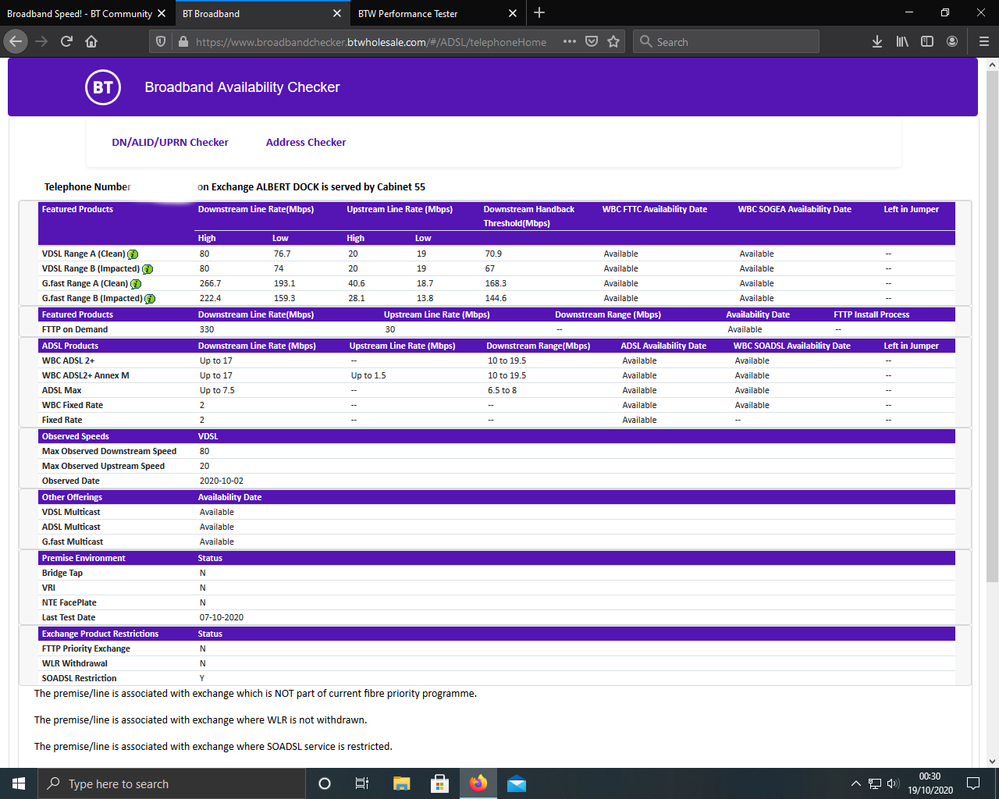Screen dimensions: 999x799
Task: Switch to Broadband Speed BT Community tab
Action: click(x=79, y=13)
